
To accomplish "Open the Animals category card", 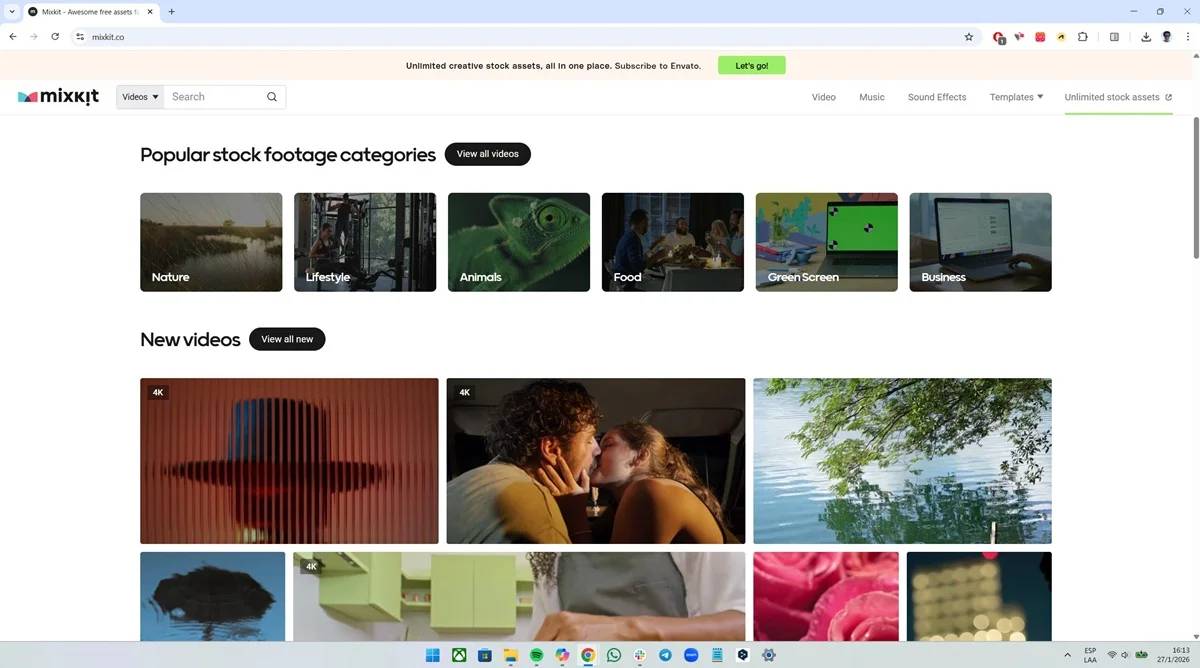I will [x=519, y=242].
